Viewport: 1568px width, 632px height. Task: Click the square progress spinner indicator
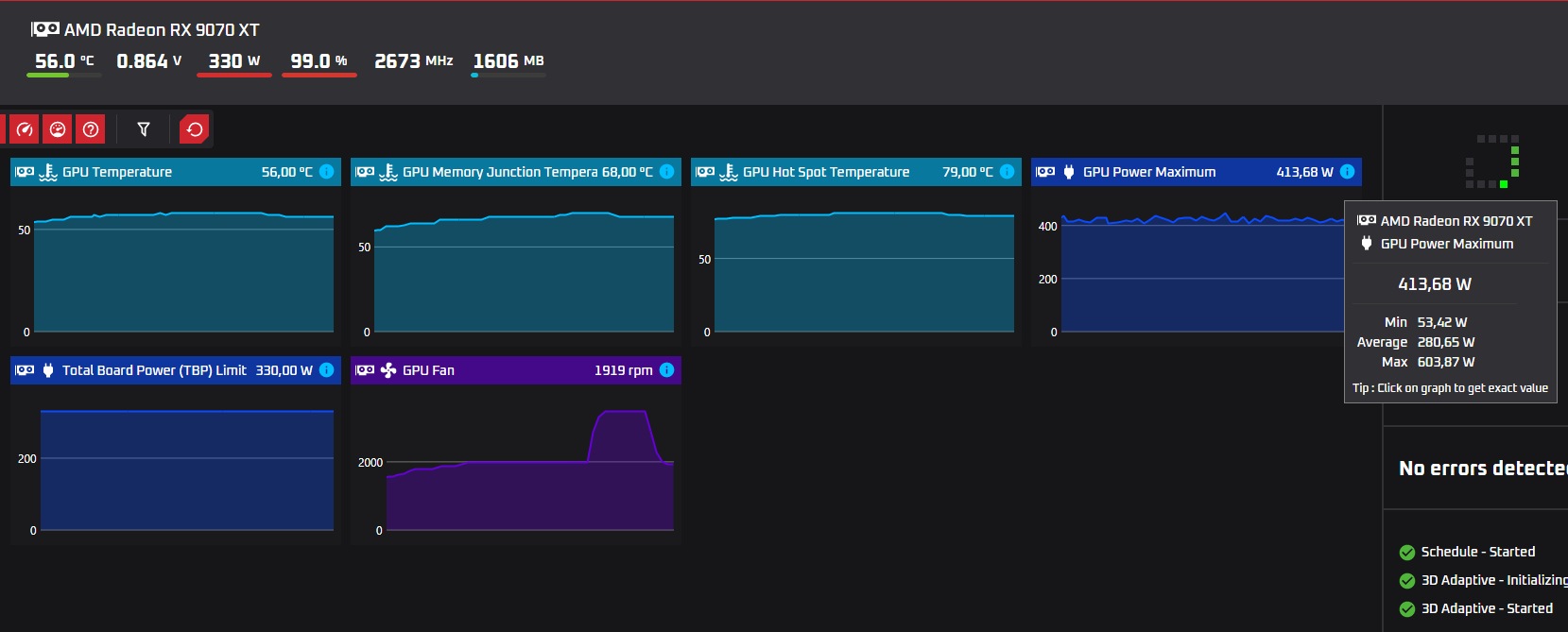[1492, 162]
